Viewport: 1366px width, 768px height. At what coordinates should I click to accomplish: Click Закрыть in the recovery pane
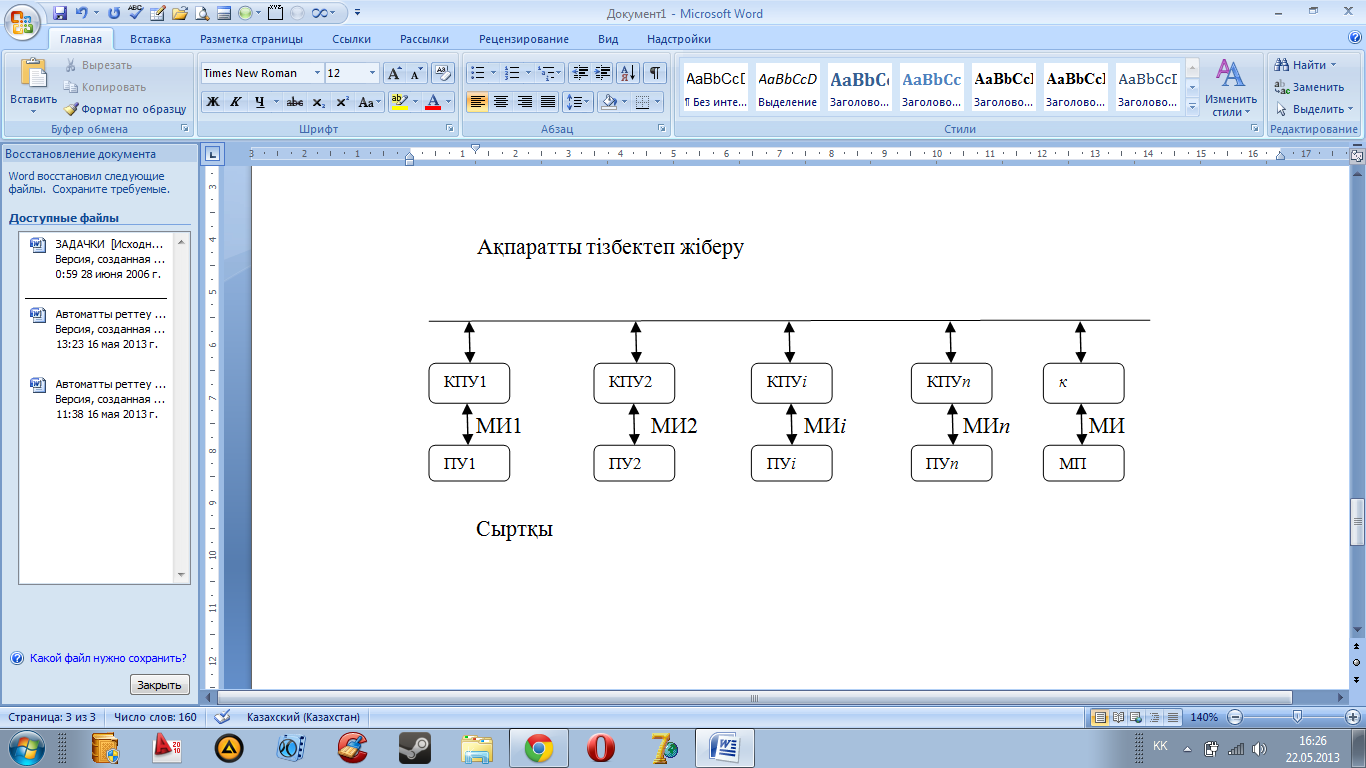(x=159, y=685)
